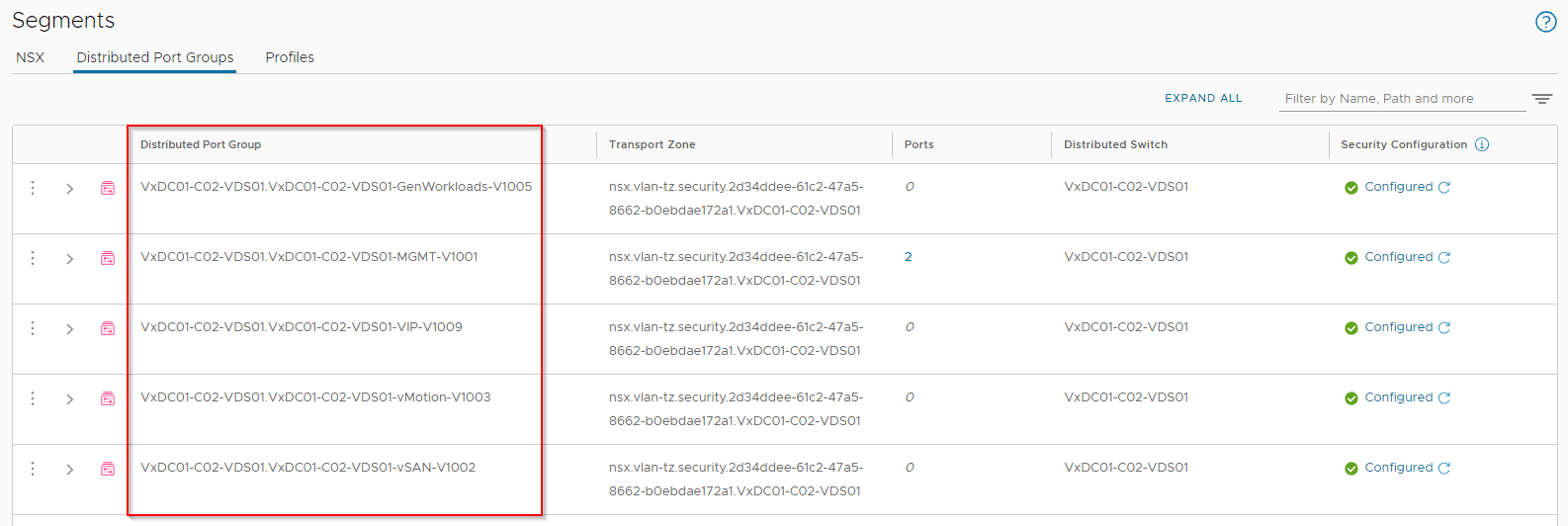
Task: Open actions menu for MGMT-V1001 row
Action: 33,258
